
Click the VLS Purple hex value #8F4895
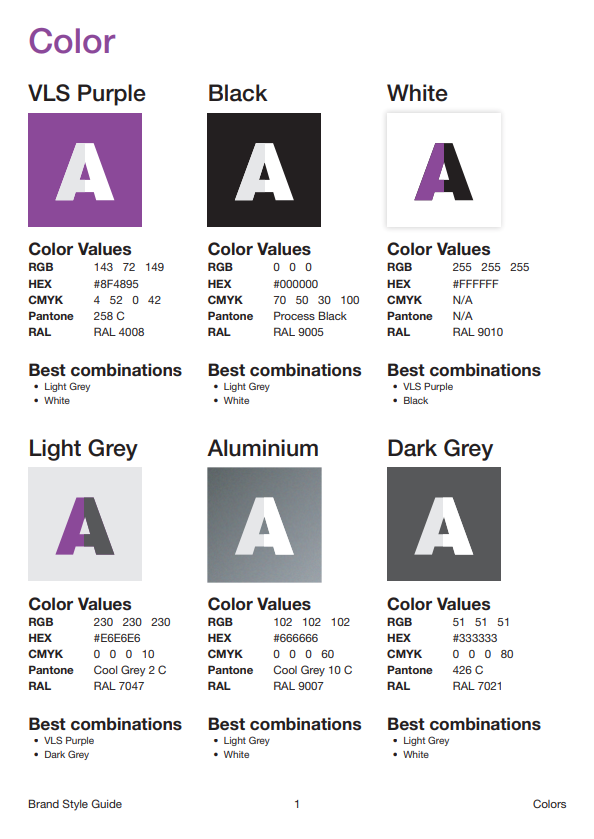click(x=116, y=284)
